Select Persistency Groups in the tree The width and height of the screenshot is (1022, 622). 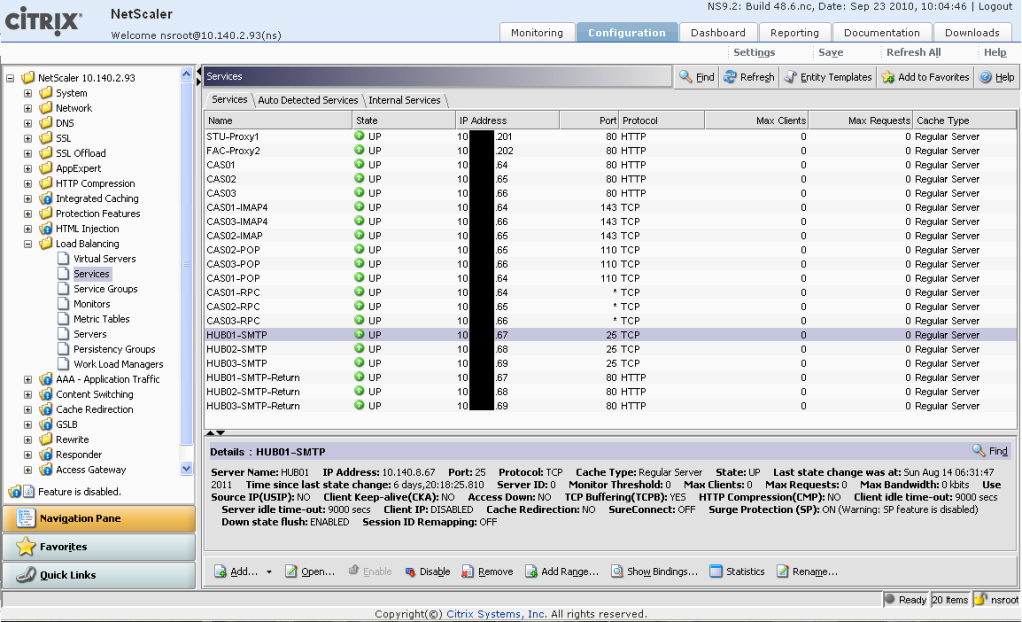pyautogui.click(x=114, y=349)
